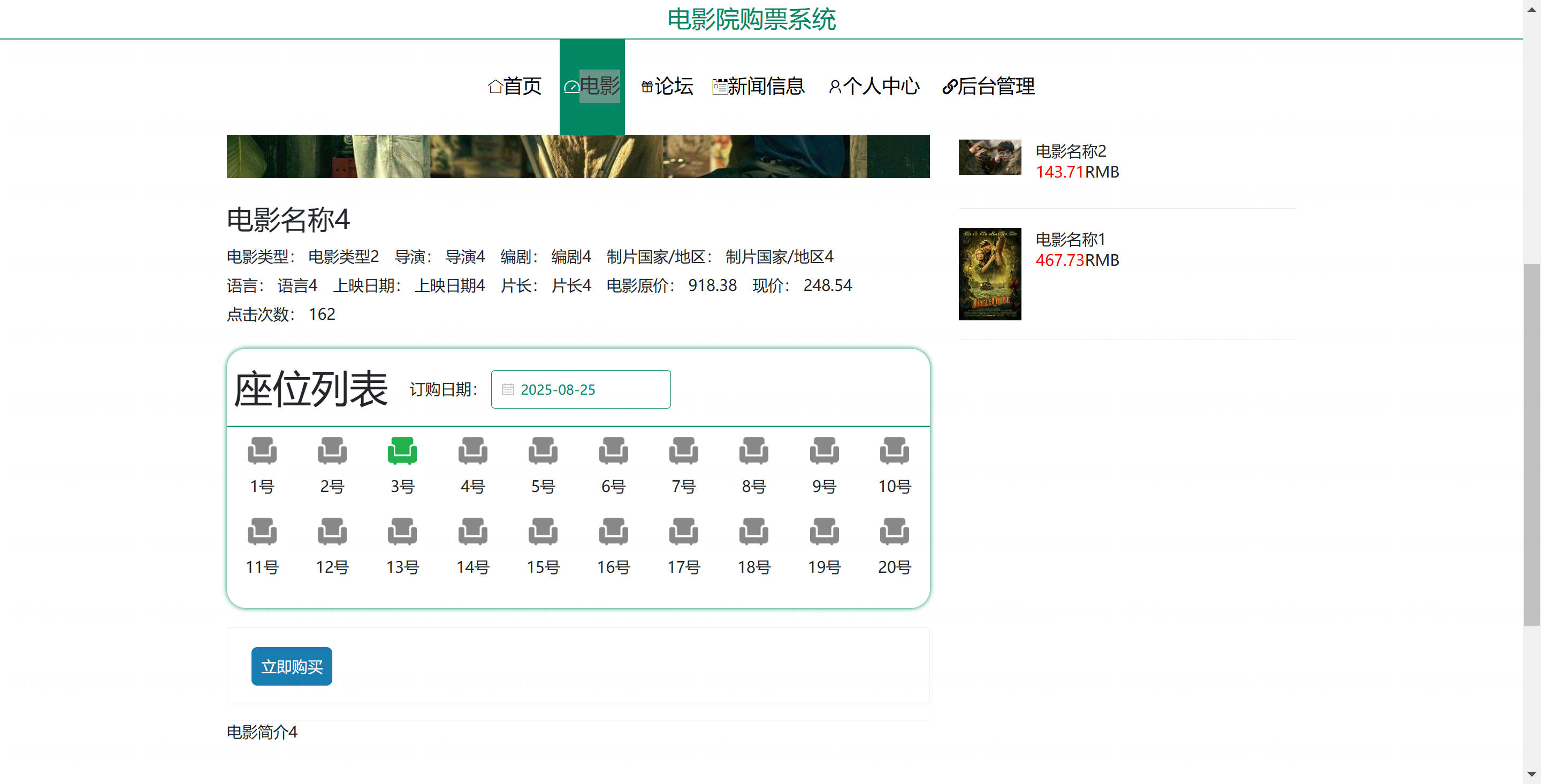The width and height of the screenshot is (1541, 784).
Task: Pick the seat 20号 armchair icon
Action: point(894,532)
